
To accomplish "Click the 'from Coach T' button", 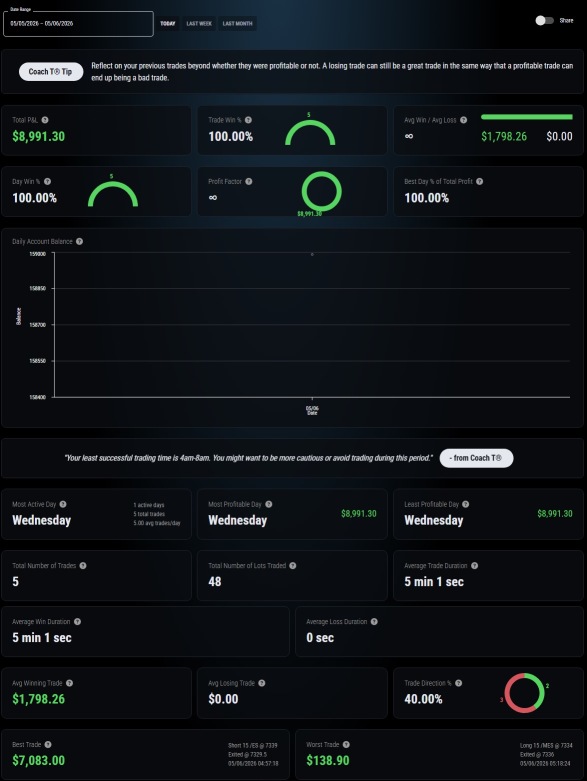I will [476, 458].
